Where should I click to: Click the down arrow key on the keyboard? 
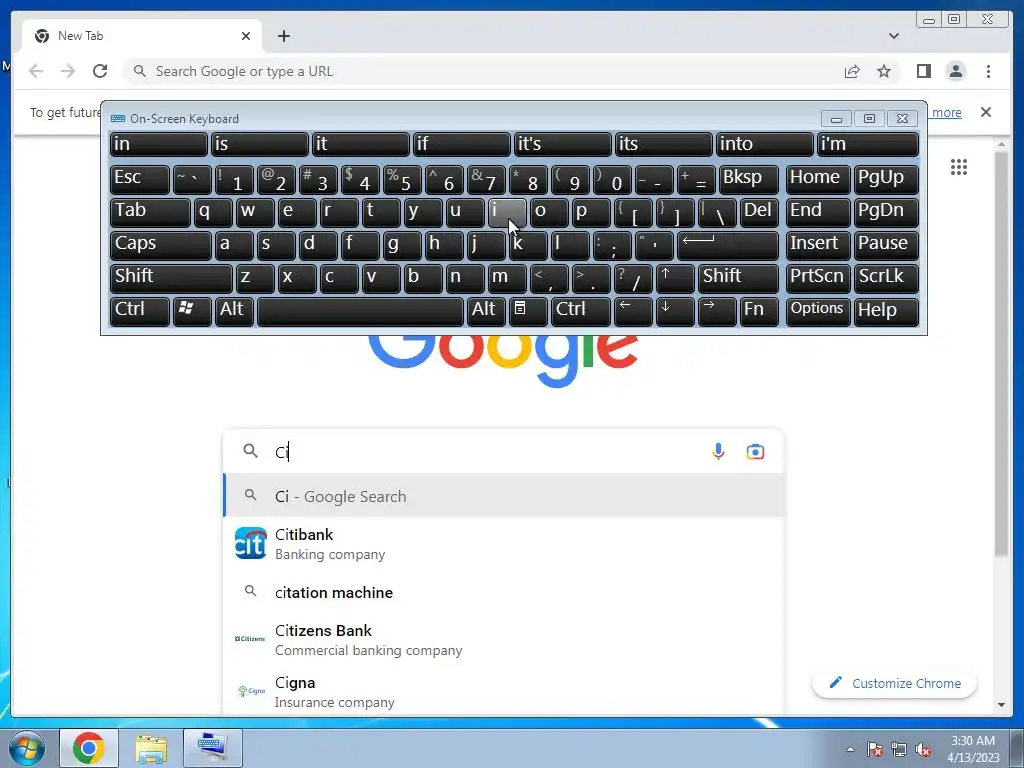[675, 311]
